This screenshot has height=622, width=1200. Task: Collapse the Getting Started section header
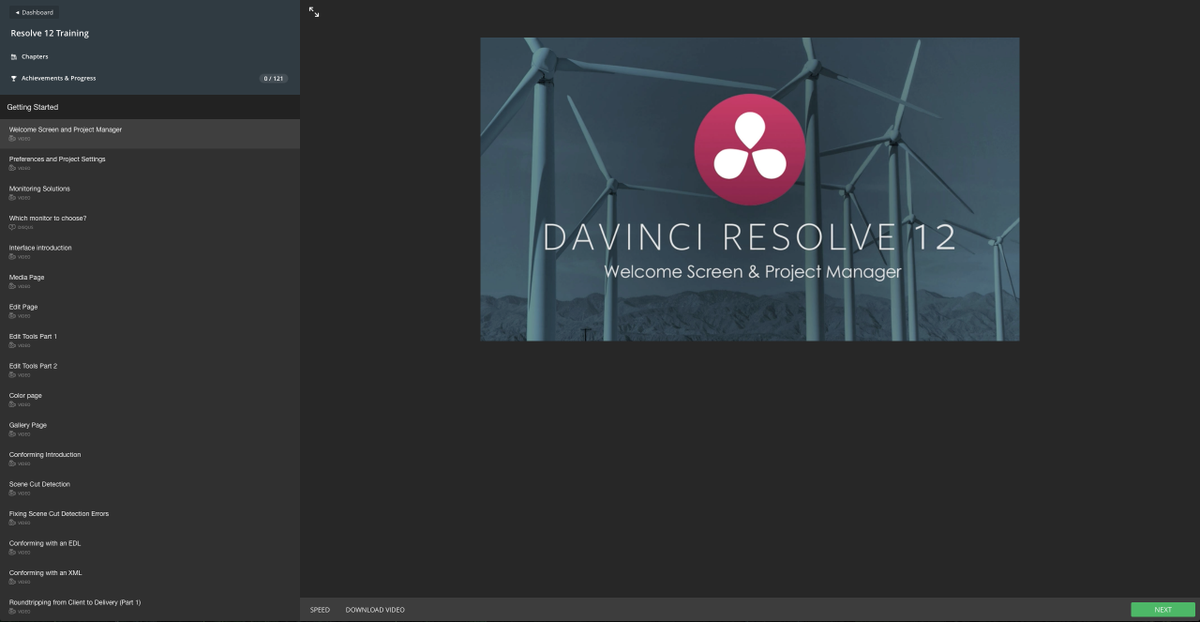pyautogui.click(x=150, y=107)
